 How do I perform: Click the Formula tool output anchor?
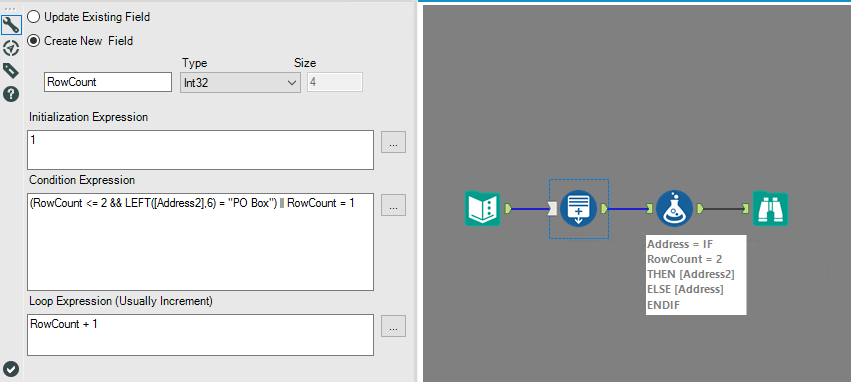(x=700, y=208)
